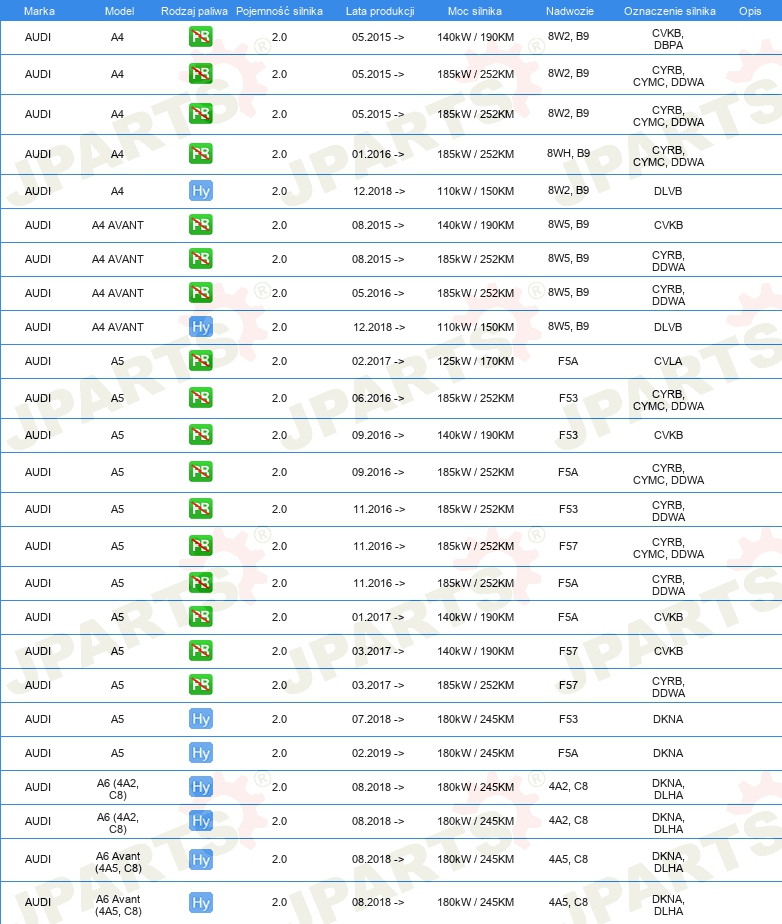Click the Opis column header
This screenshot has width=782, height=924.
(750, 11)
